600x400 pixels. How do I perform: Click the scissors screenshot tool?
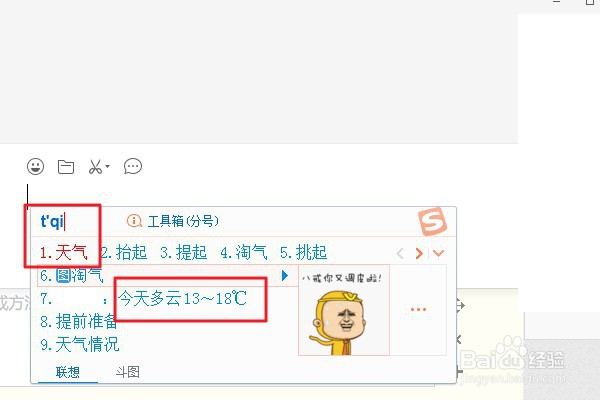pos(95,167)
